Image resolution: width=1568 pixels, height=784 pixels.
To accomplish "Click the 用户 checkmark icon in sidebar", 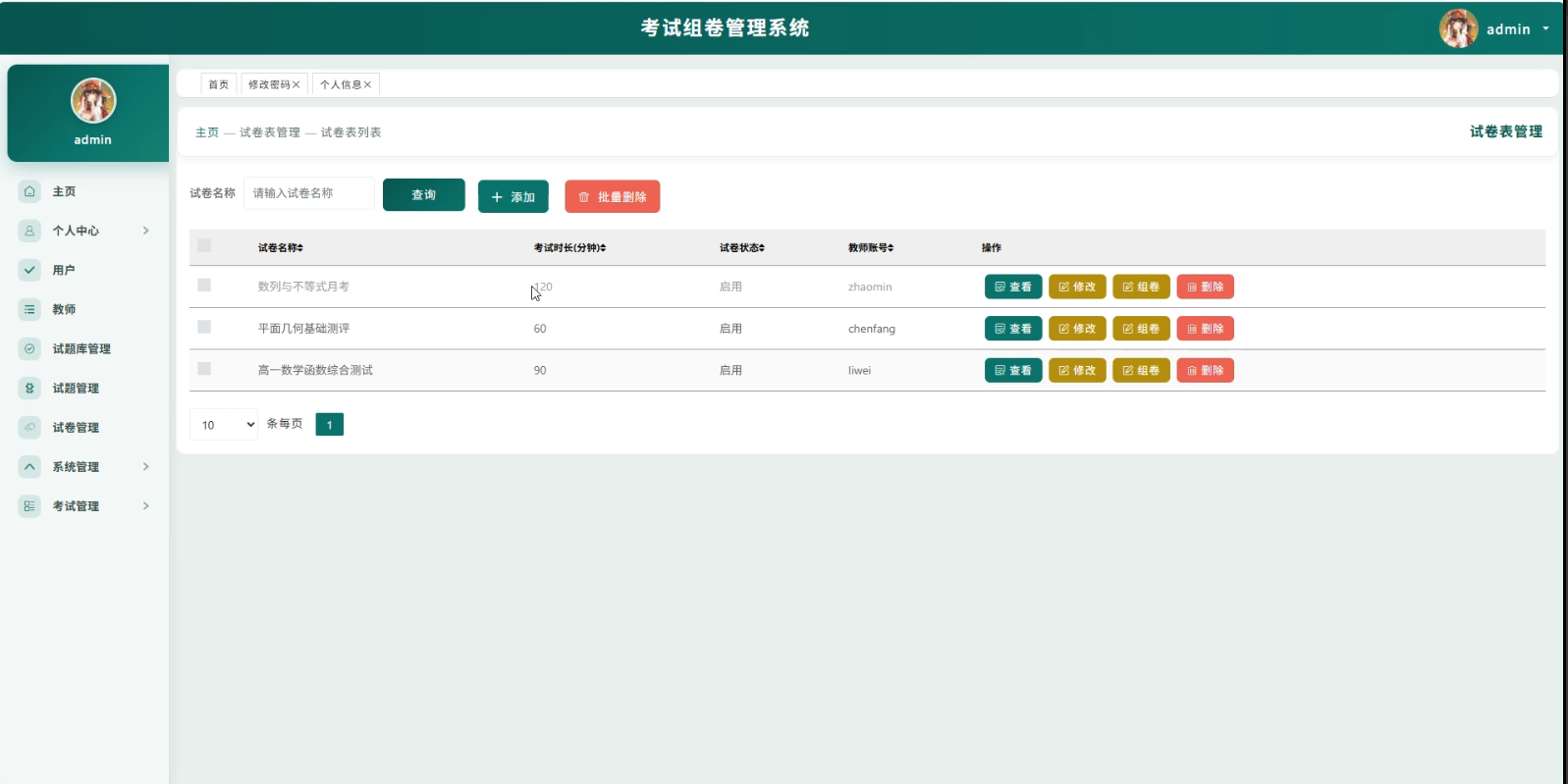I will coord(29,270).
